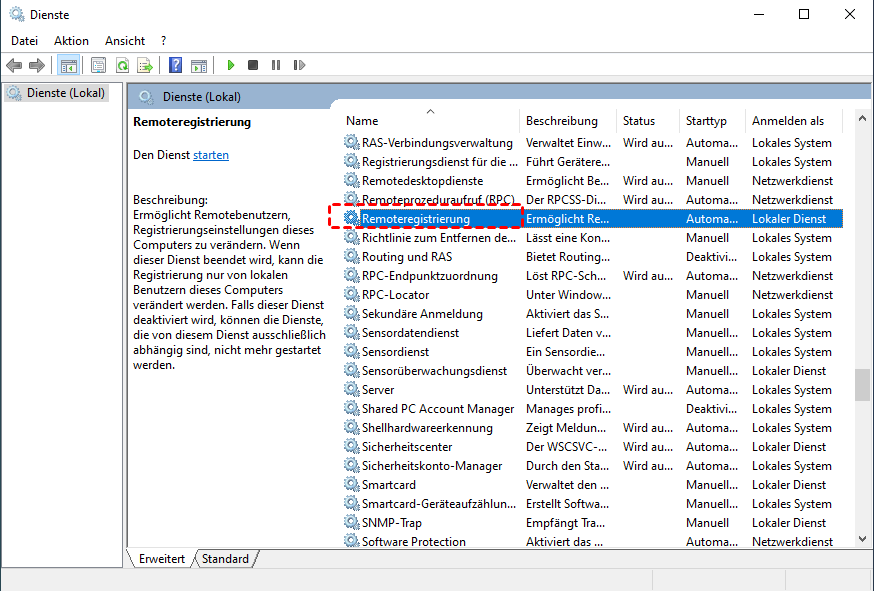Sort services by Starttyp column header

click(706, 121)
